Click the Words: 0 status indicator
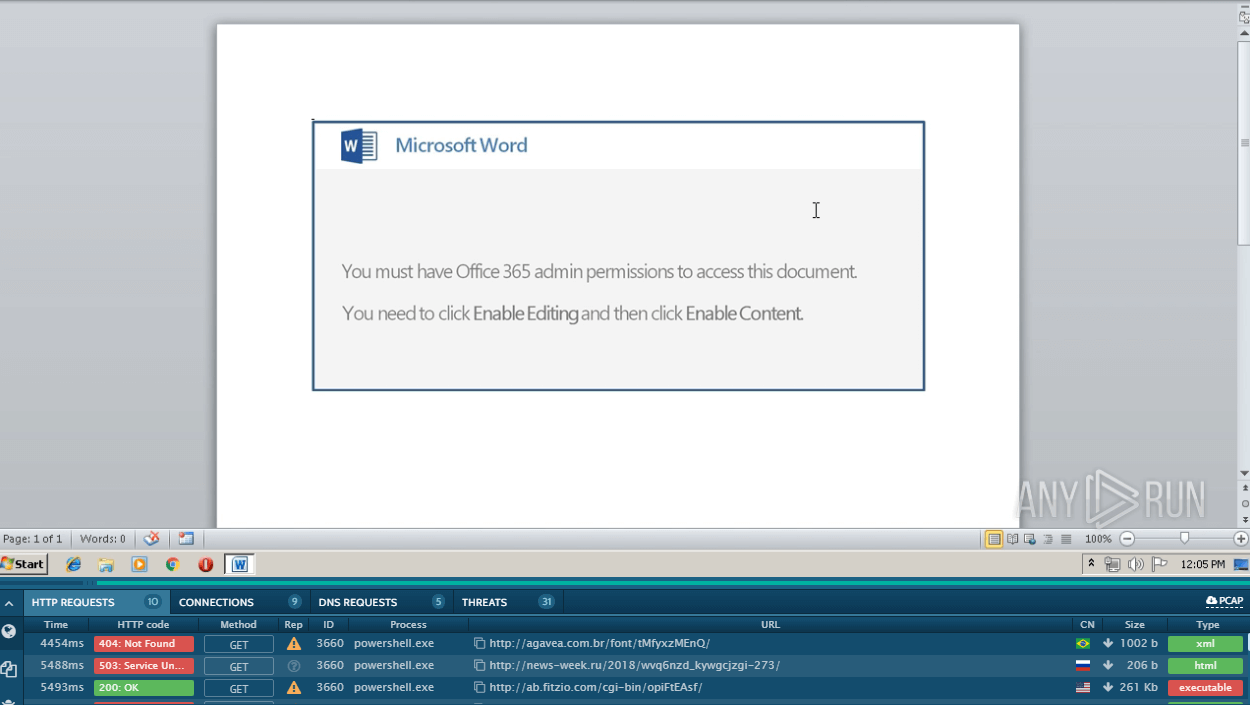 click(103, 539)
